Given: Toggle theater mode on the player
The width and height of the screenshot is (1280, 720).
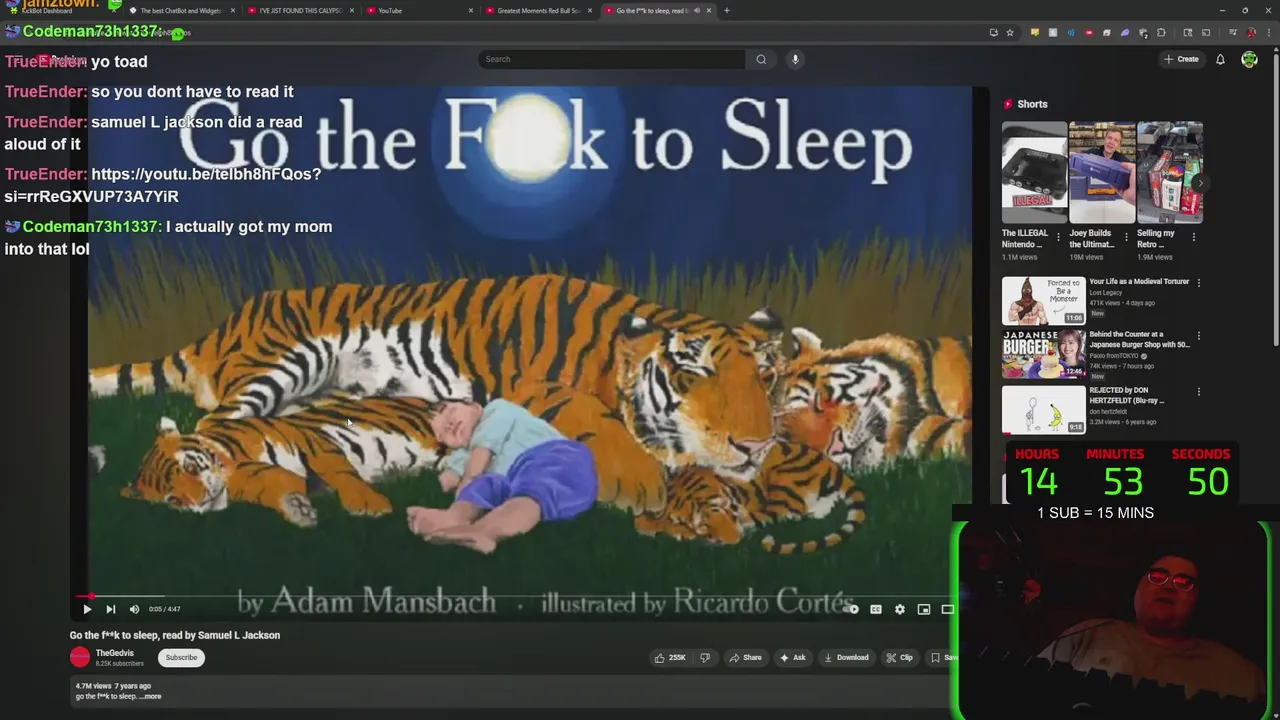Looking at the screenshot, I should point(948,609).
